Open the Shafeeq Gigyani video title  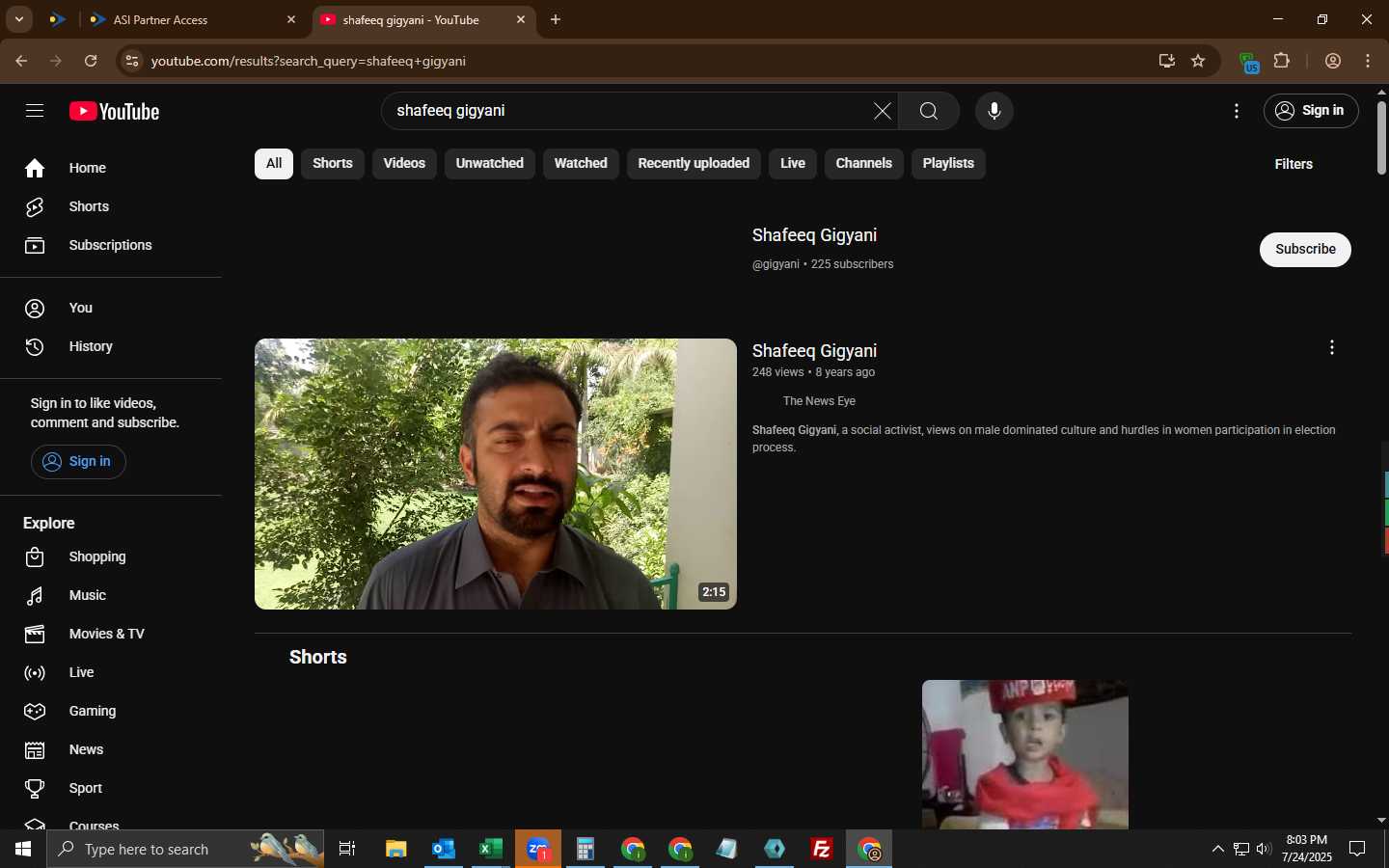(x=815, y=351)
